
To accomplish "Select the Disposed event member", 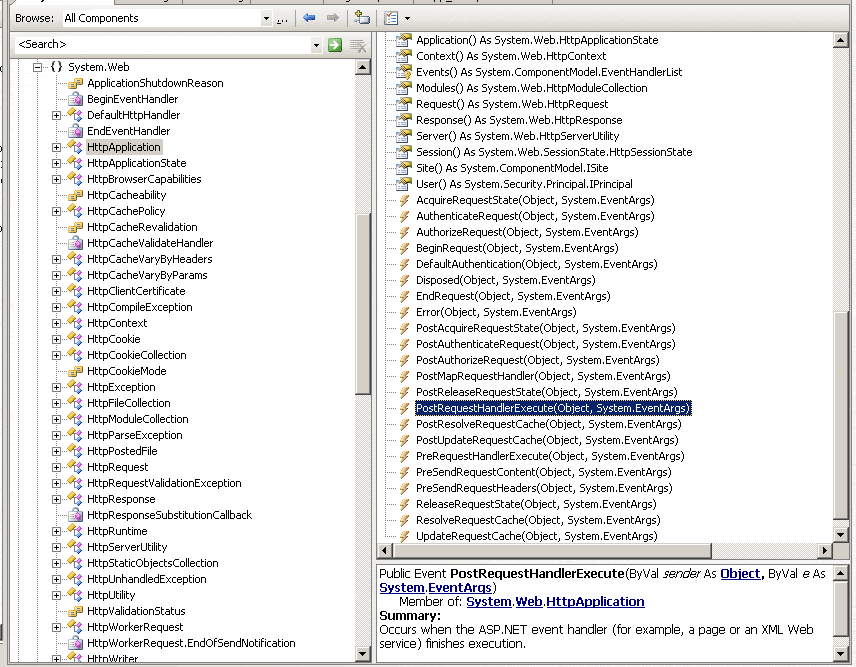I will click(506, 281).
